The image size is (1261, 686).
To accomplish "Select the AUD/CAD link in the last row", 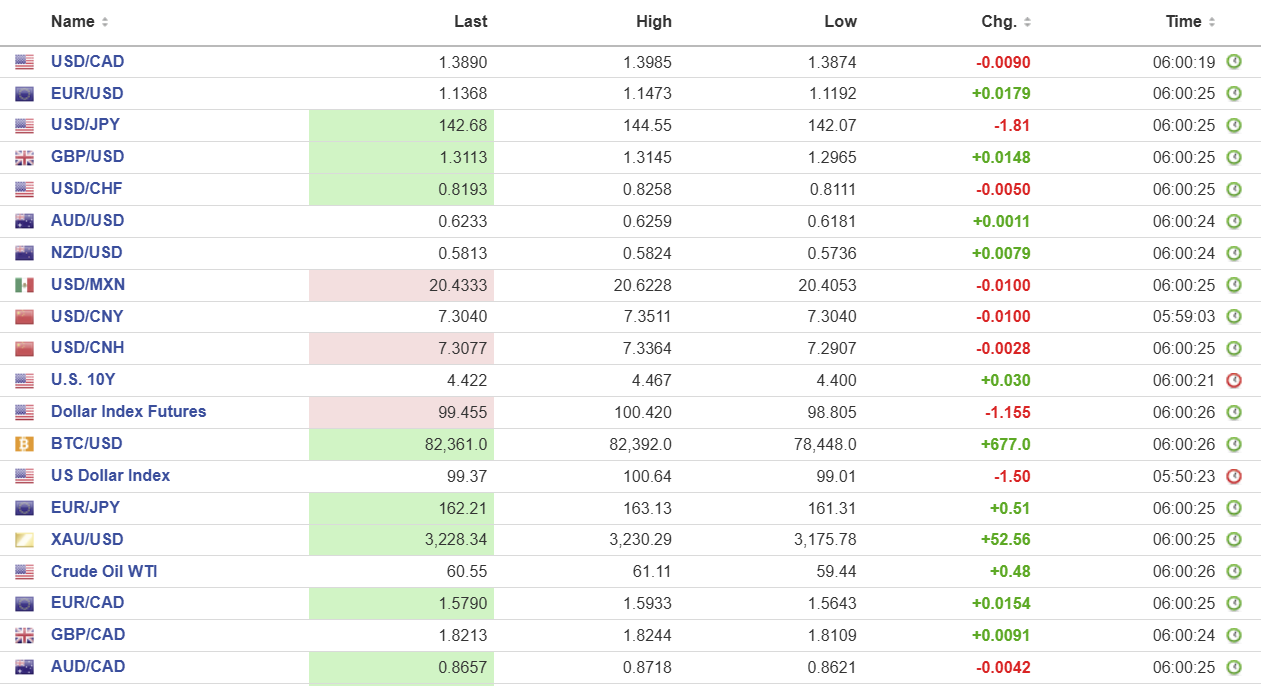I will 88,667.
